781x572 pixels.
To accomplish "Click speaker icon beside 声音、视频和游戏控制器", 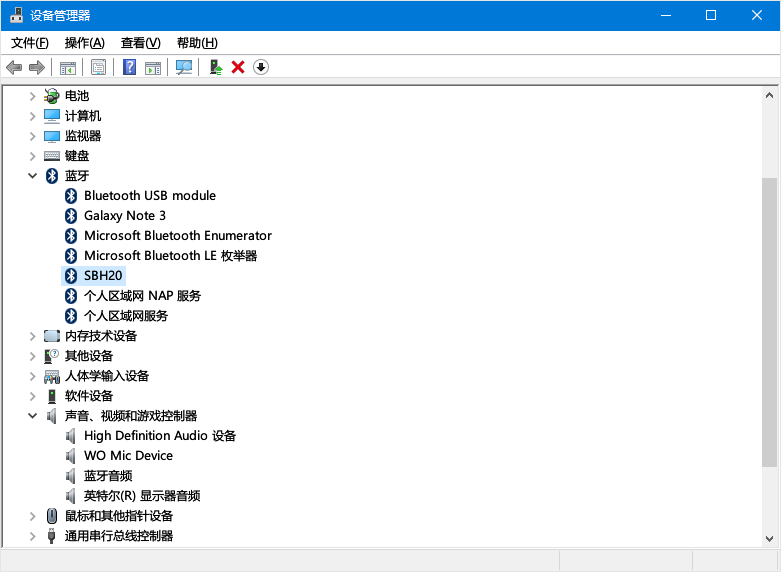I will (x=52, y=416).
